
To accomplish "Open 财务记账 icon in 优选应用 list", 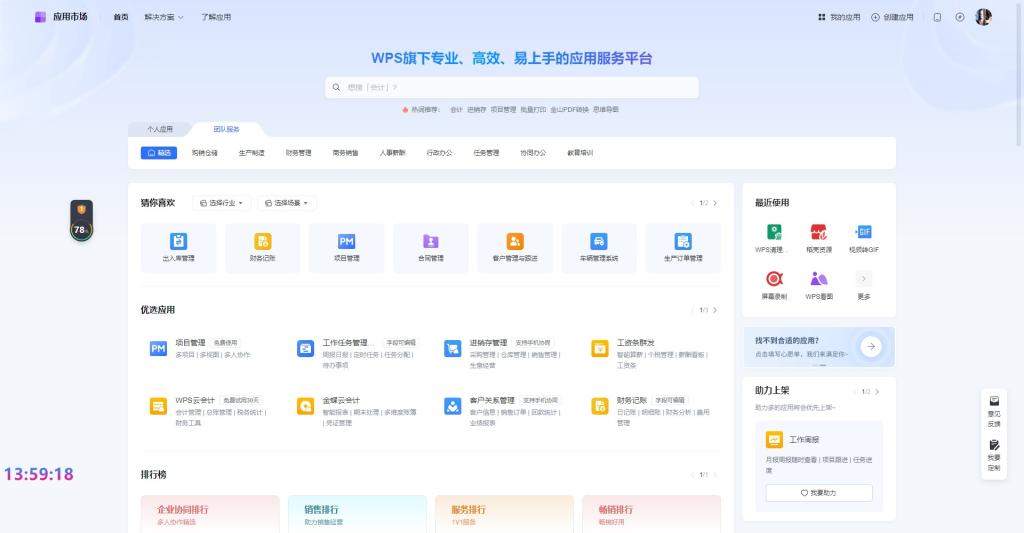I will pos(600,406).
